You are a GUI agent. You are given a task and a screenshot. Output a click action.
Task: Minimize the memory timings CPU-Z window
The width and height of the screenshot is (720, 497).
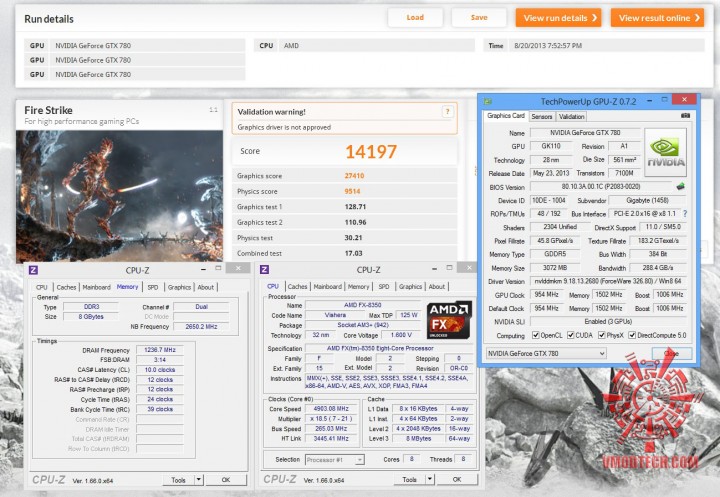point(203,269)
